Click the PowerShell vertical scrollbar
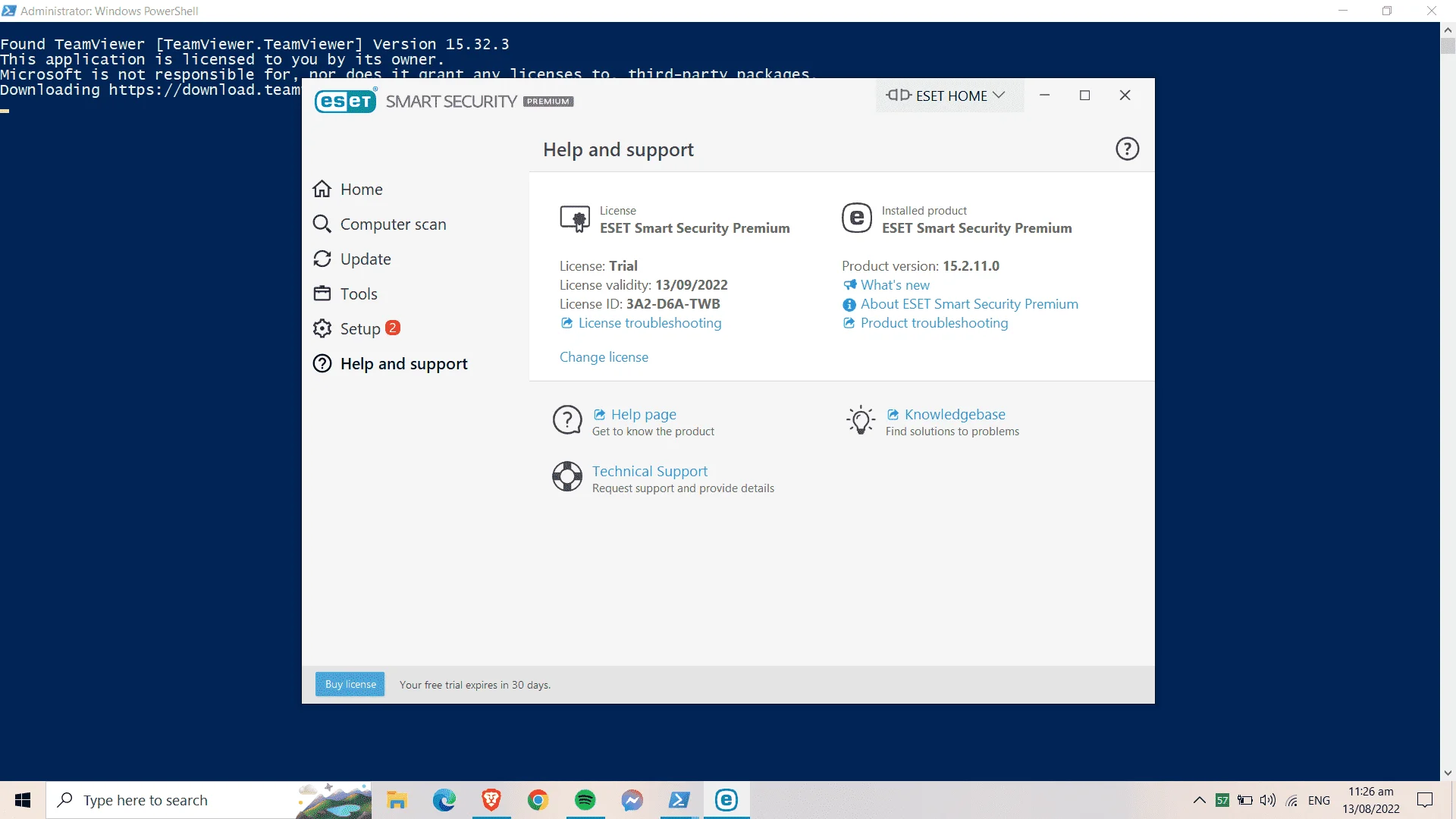 (x=1448, y=401)
